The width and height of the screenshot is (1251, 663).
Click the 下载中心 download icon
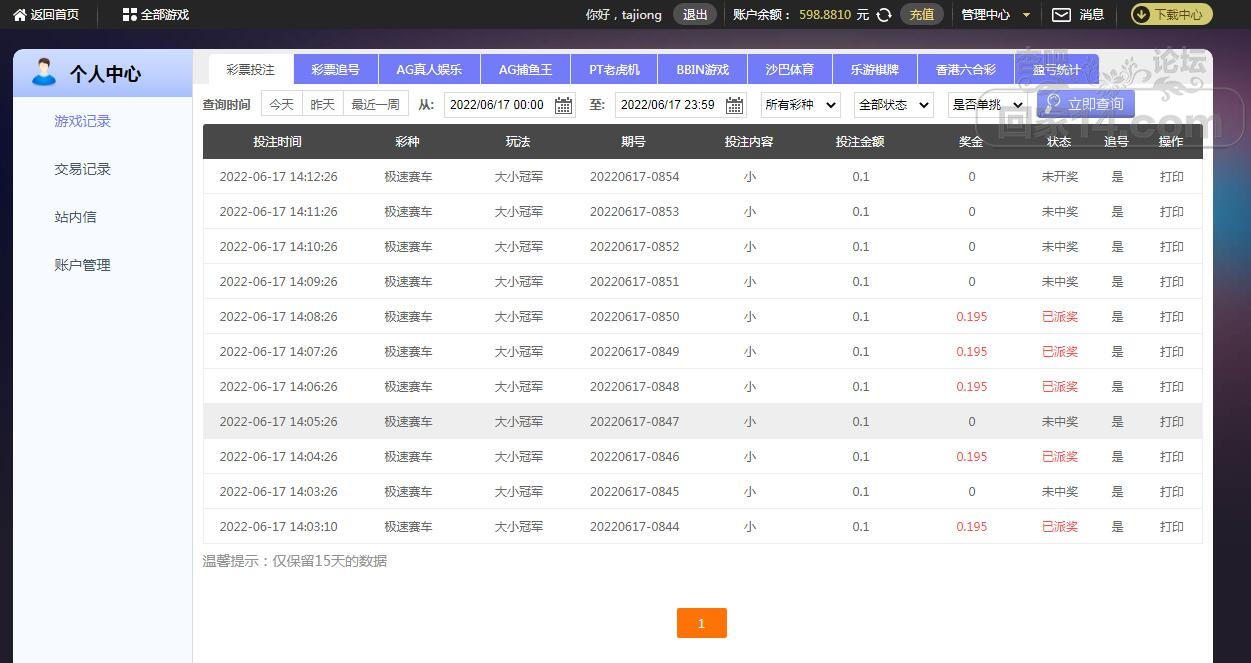coord(1141,15)
